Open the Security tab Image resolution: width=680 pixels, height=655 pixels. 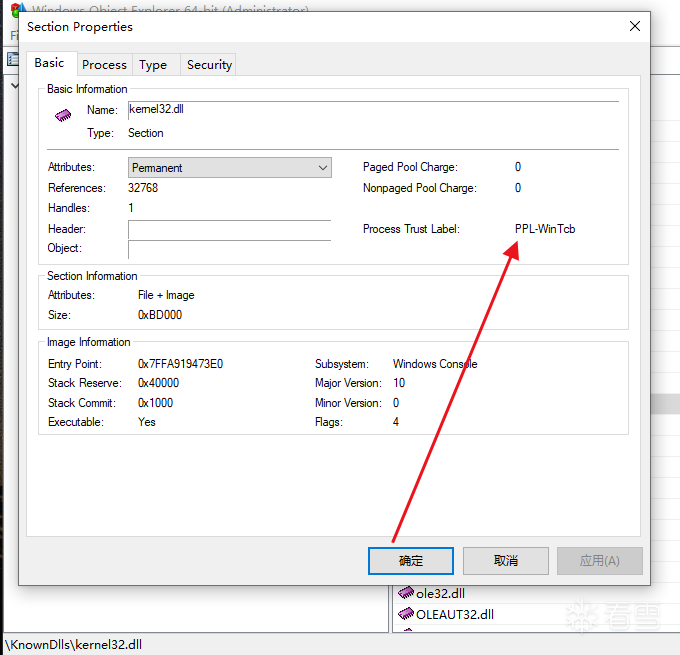click(209, 65)
